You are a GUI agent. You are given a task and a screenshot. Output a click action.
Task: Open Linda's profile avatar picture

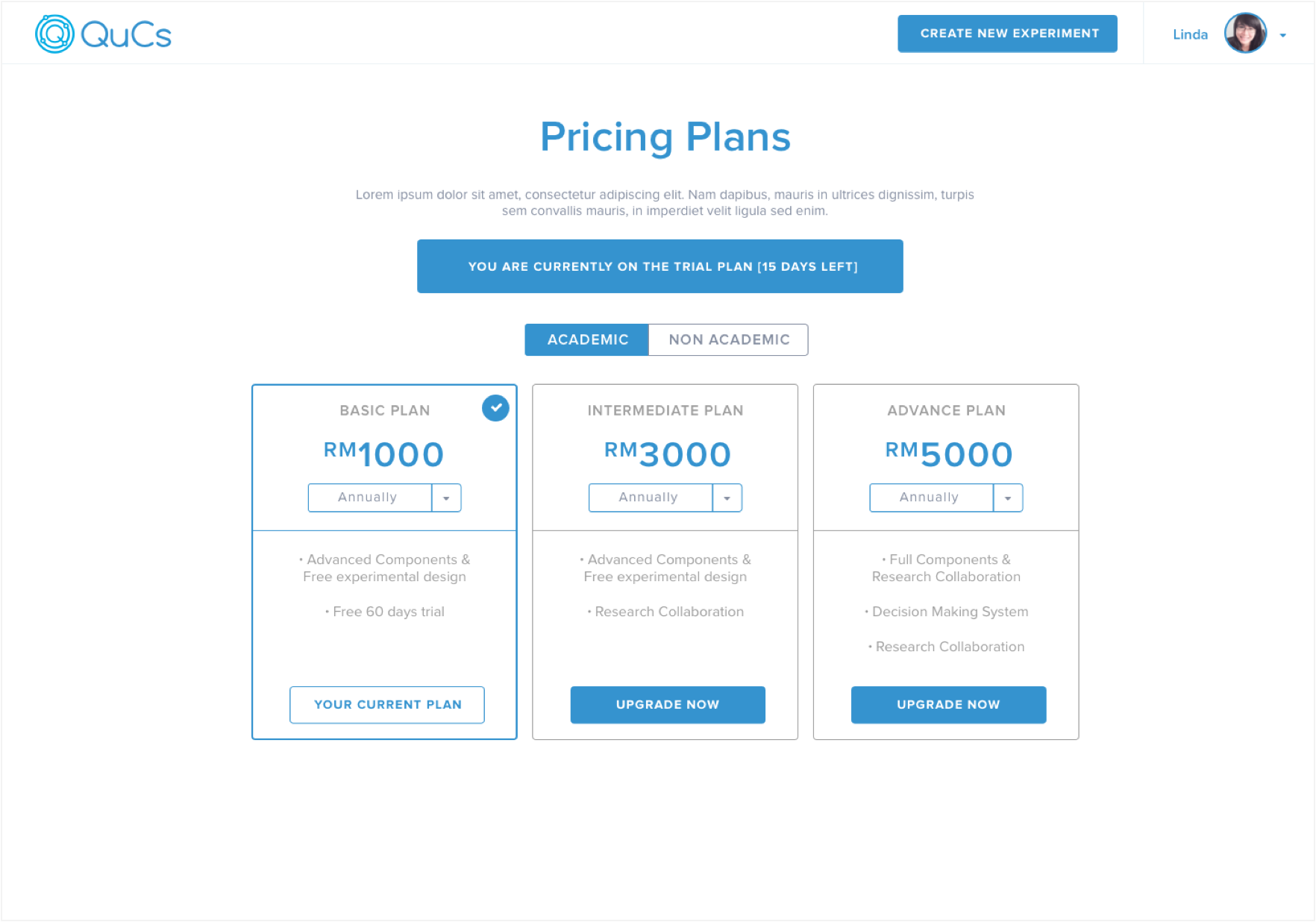1245,33
